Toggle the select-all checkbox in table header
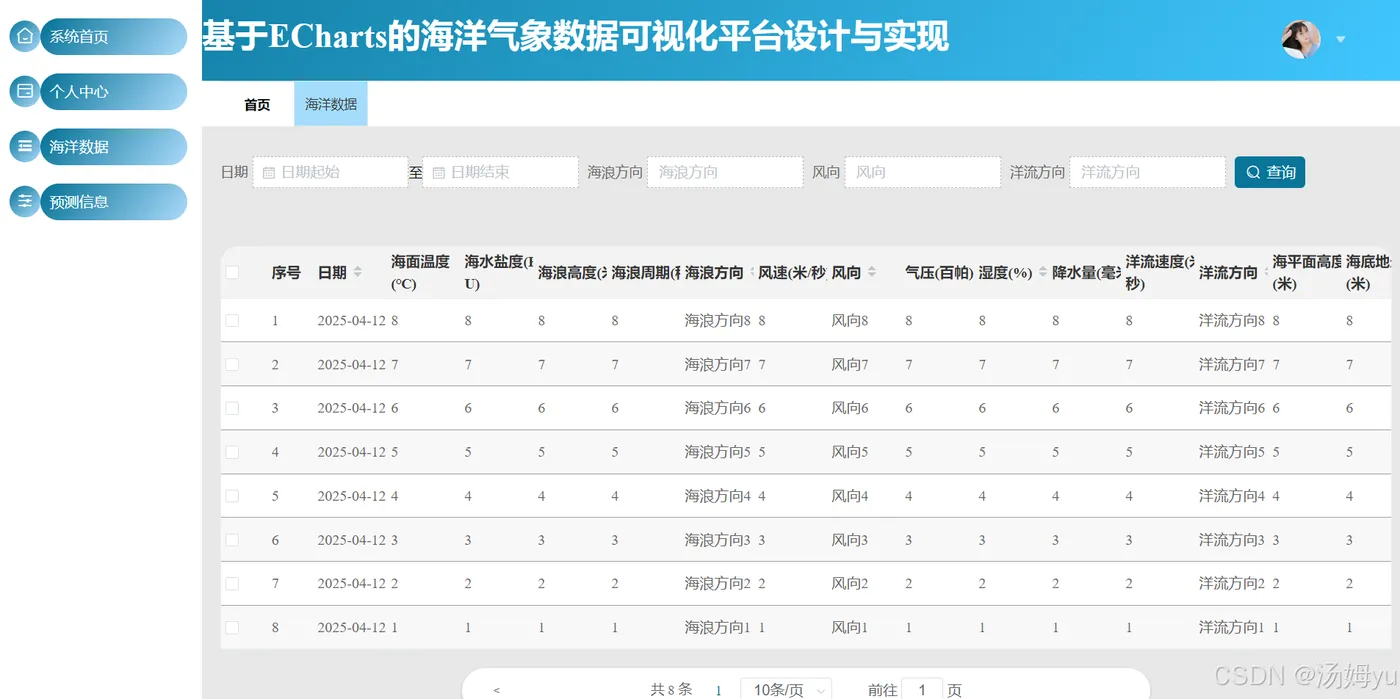The width and height of the screenshot is (1400, 699). pyautogui.click(x=232, y=272)
